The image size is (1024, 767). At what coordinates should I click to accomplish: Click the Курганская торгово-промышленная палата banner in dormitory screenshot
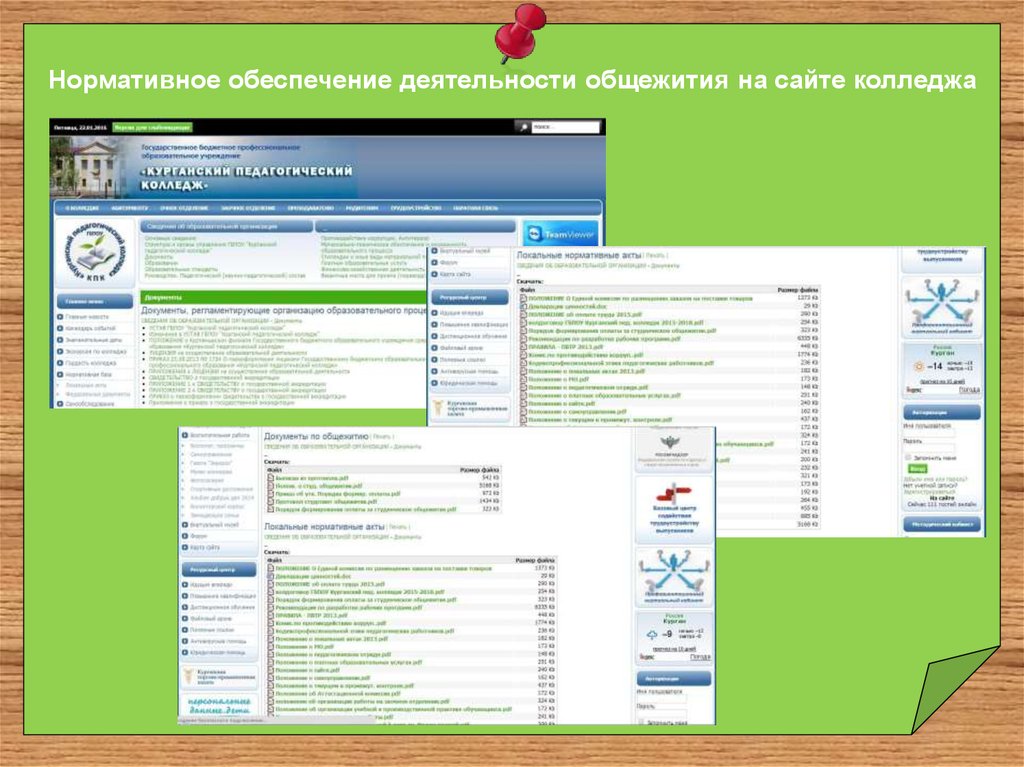(219, 676)
